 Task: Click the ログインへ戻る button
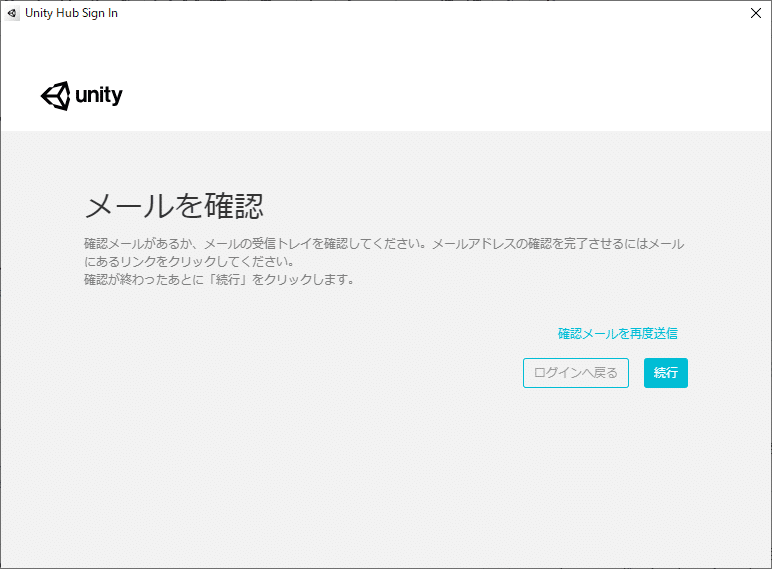coord(576,373)
